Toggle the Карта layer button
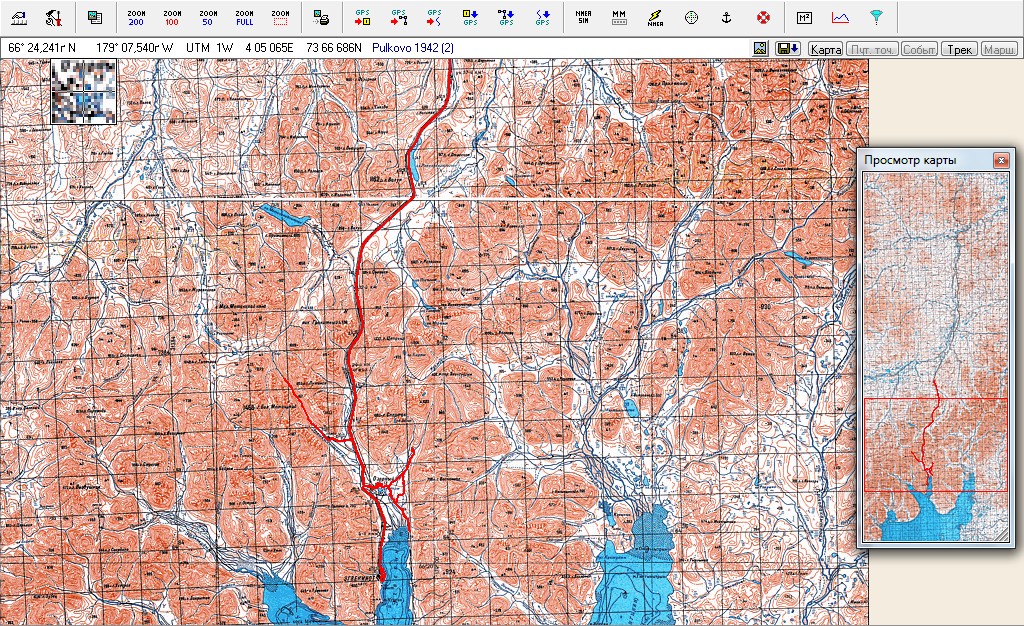This screenshot has width=1024, height=626. click(x=825, y=48)
